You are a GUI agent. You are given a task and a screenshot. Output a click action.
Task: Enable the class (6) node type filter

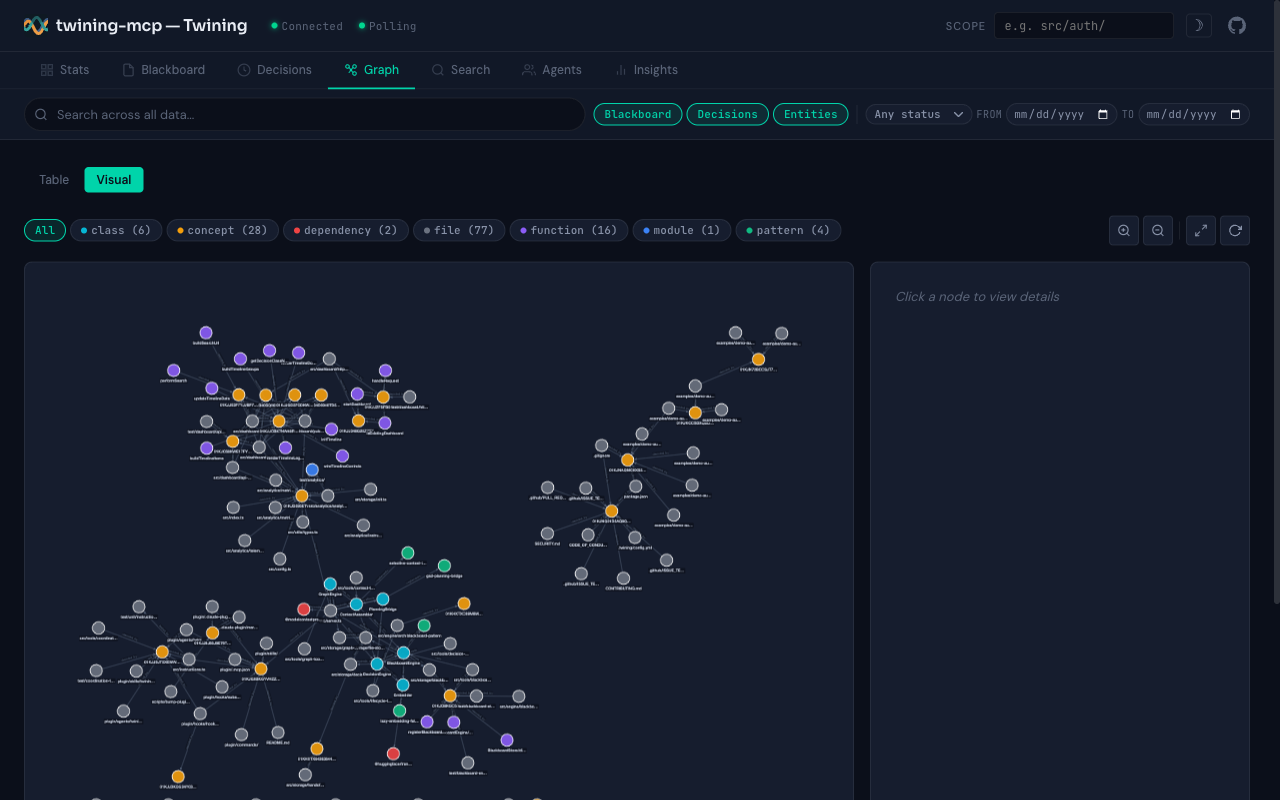(115, 230)
